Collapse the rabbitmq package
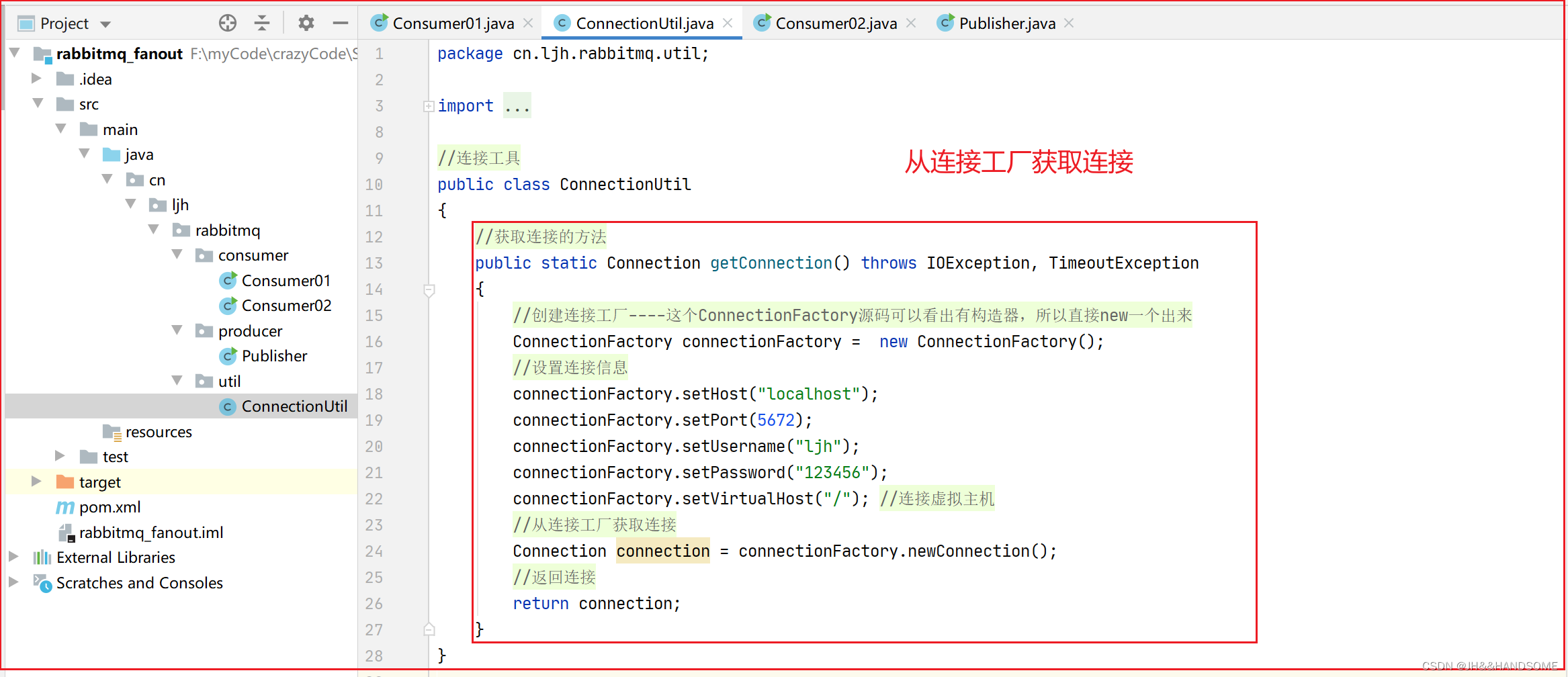Image resolution: width=1568 pixels, height=677 pixels. point(154,230)
